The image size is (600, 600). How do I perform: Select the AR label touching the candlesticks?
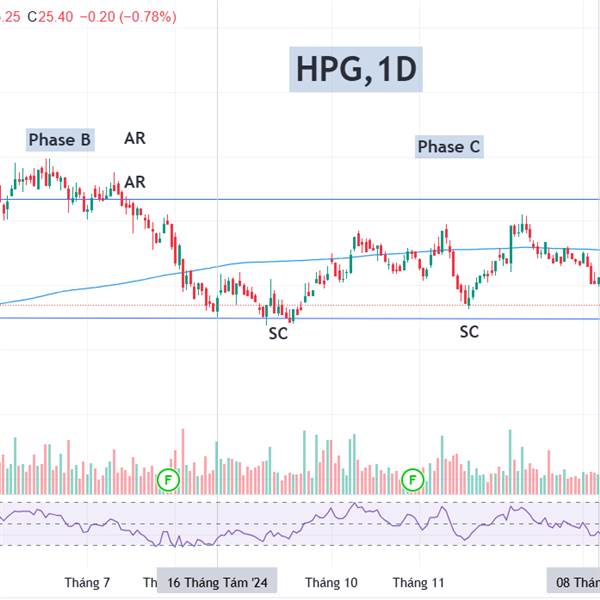[x=135, y=183]
